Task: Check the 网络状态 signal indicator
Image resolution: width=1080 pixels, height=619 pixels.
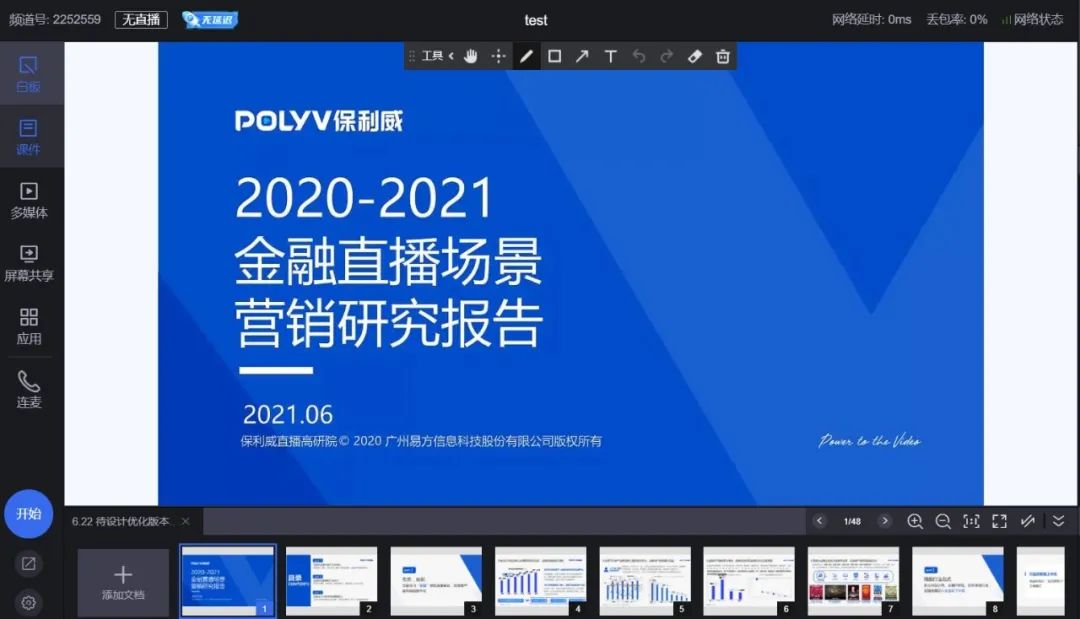Action: 1032,19
